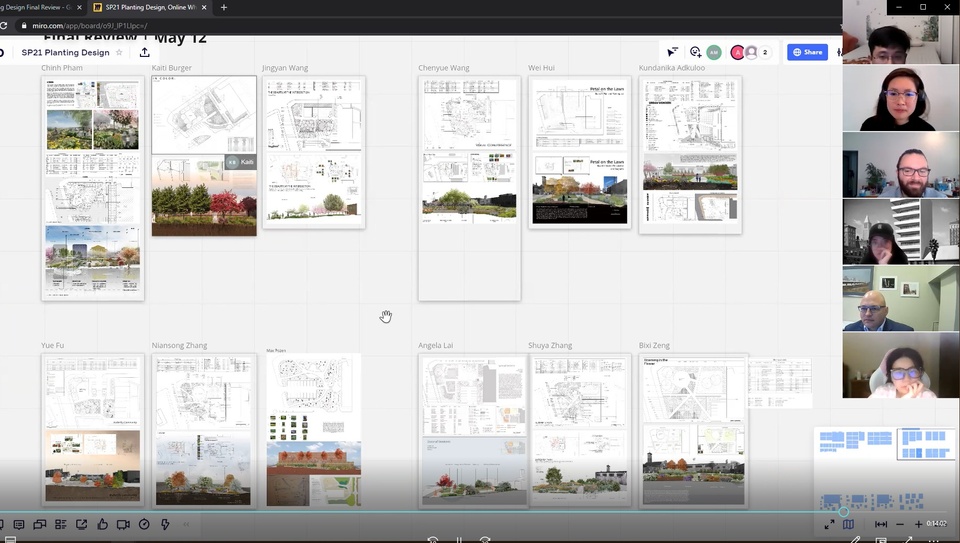Zoom in with the plus button
Screen dimensions: 960x543
tap(918, 525)
